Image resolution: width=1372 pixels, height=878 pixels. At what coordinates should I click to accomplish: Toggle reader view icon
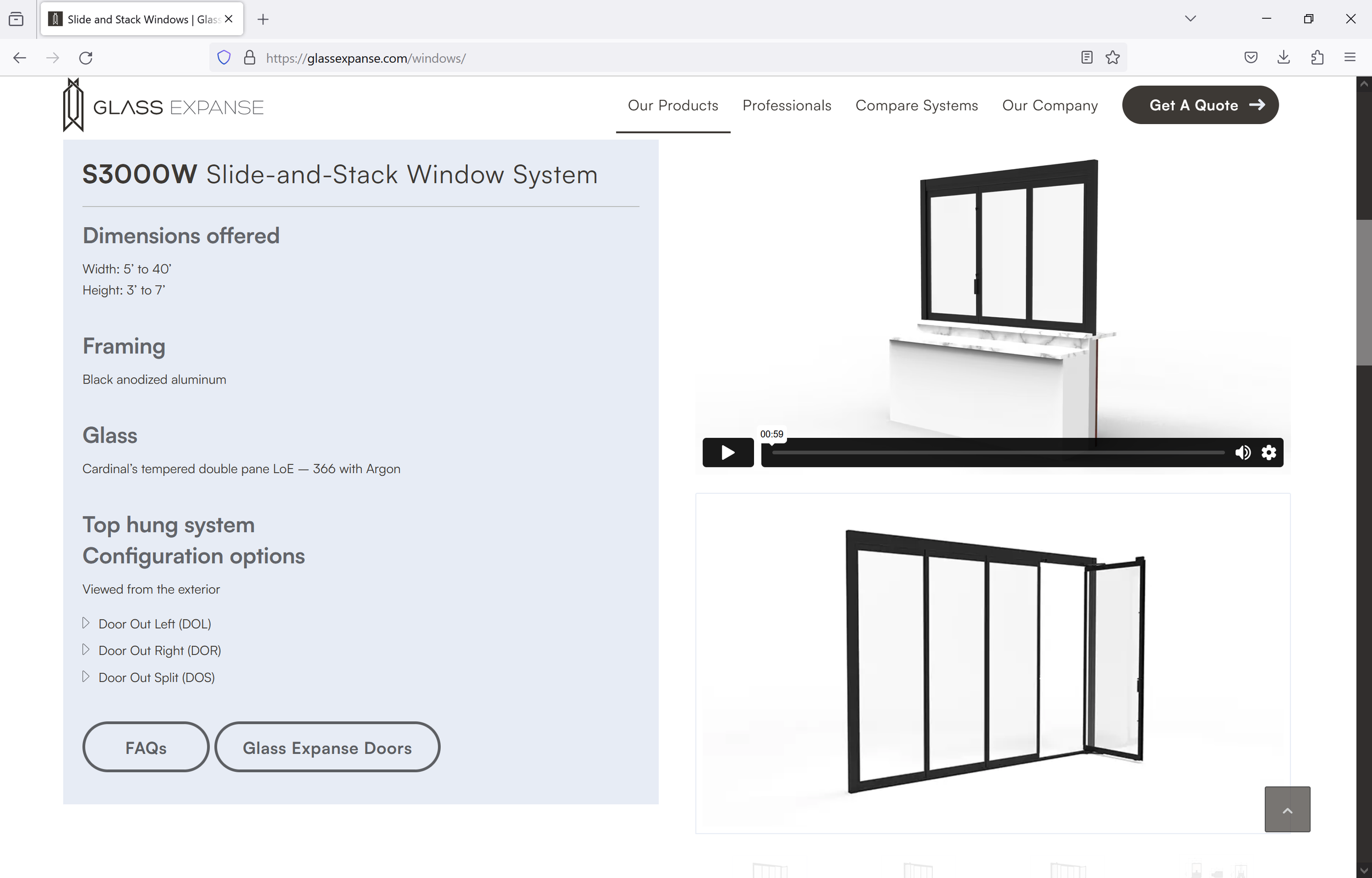(1087, 58)
